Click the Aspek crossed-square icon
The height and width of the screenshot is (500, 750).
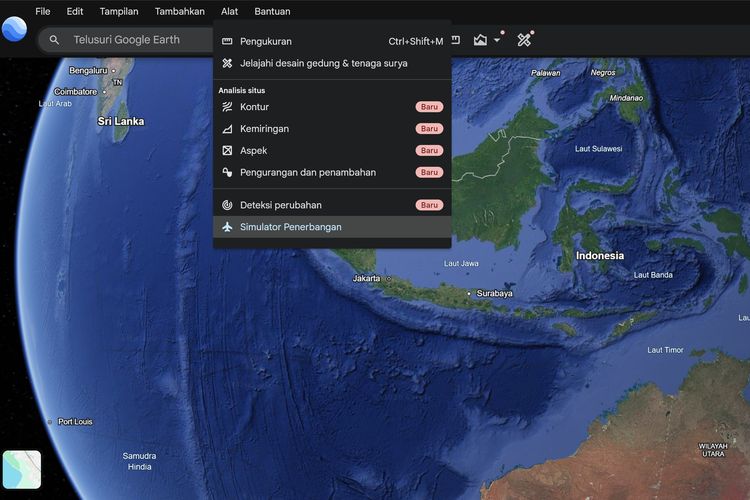point(227,150)
